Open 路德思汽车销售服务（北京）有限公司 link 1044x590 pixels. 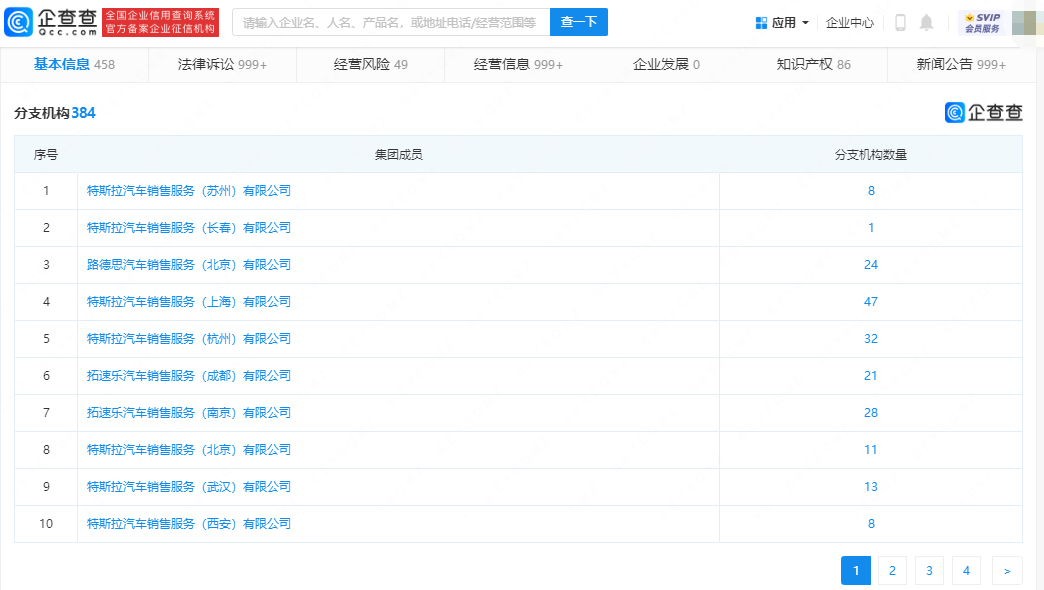[188, 265]
